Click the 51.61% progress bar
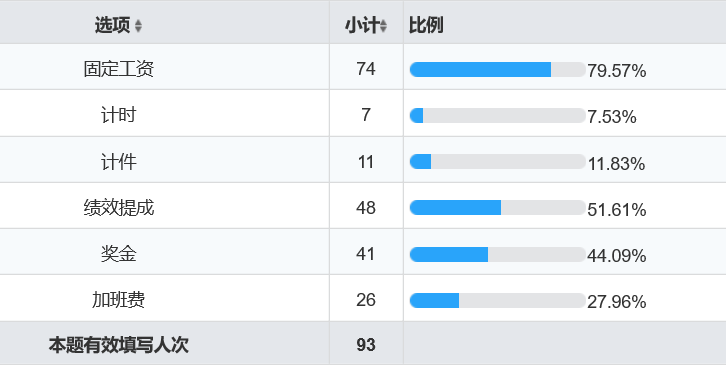This screenshot has width=726, height=370. tap(497, 207)
